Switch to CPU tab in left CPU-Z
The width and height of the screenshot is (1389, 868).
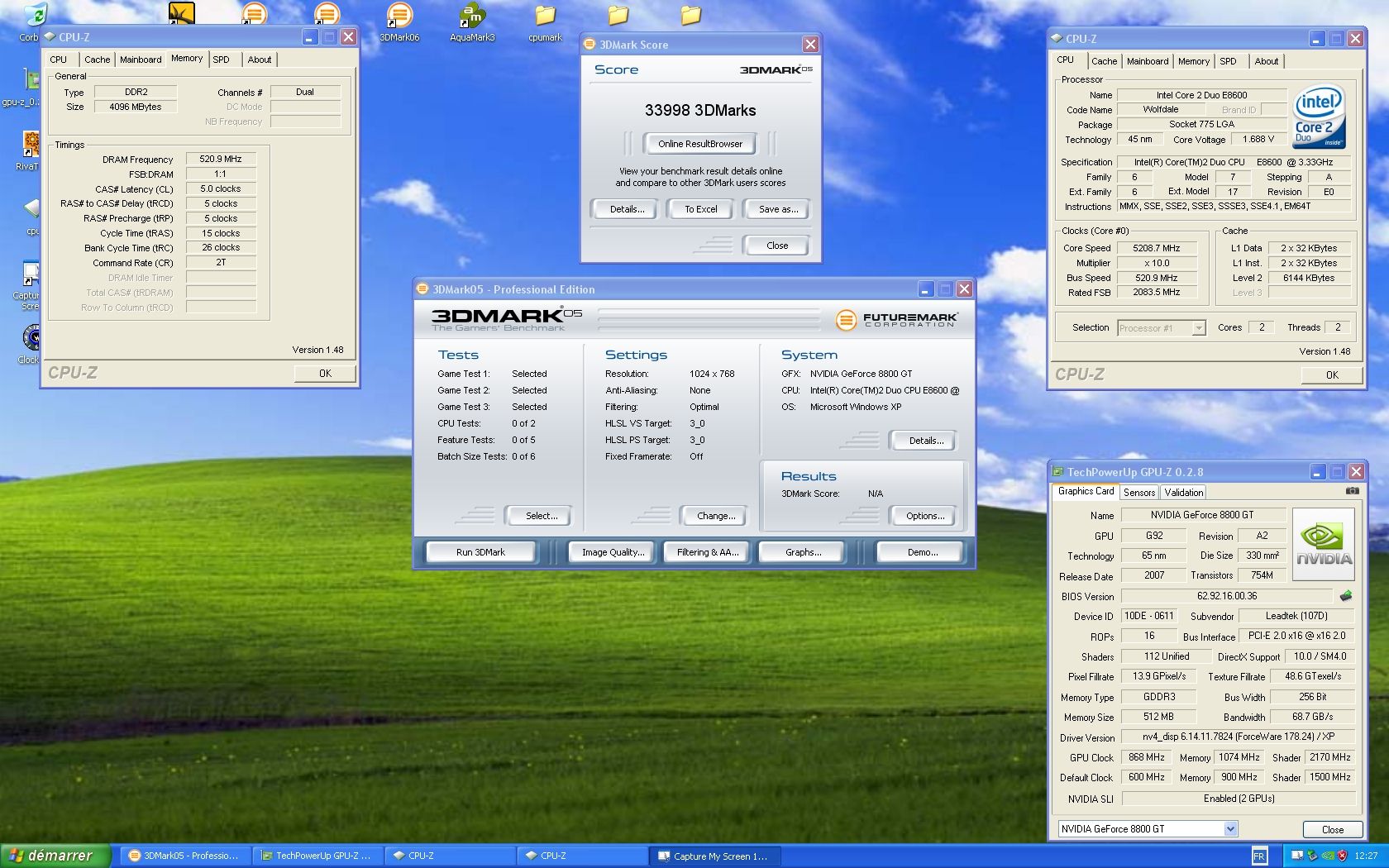59,60
